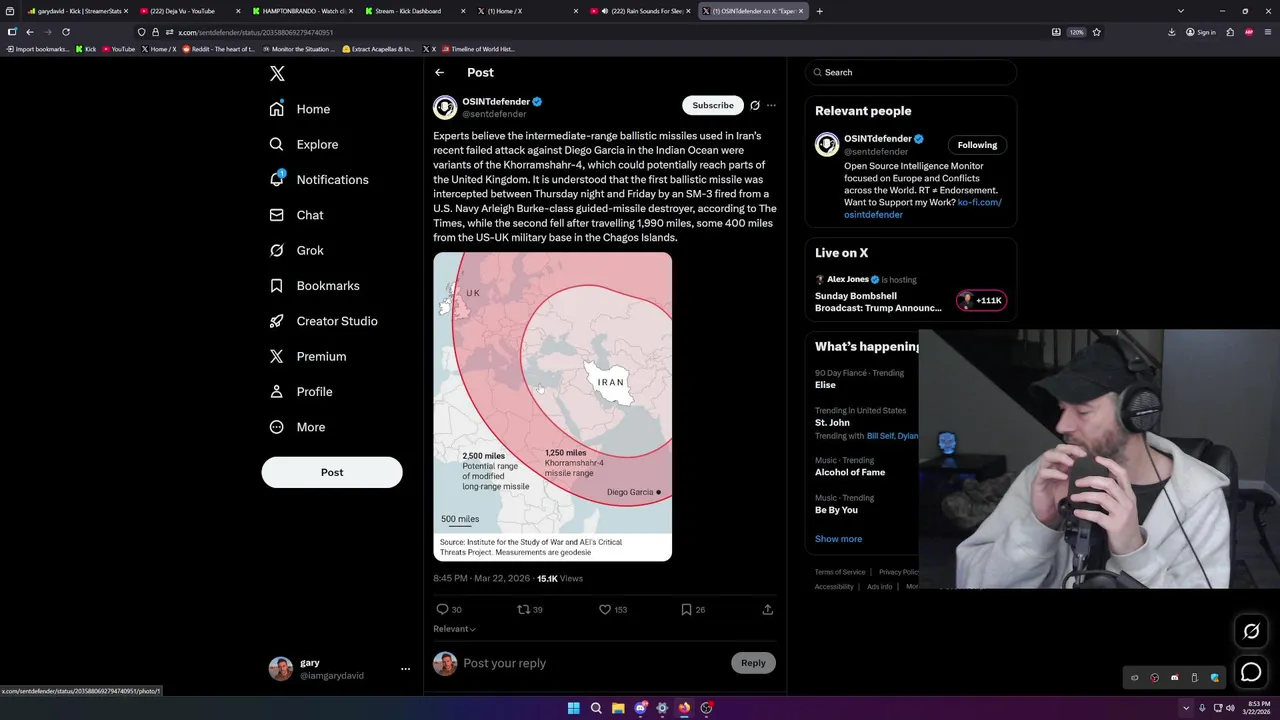Expand the system tray hidden icons chevron
This screenshot has height=720, width=1280.
pyautogui.click(x=1186, y=708)
